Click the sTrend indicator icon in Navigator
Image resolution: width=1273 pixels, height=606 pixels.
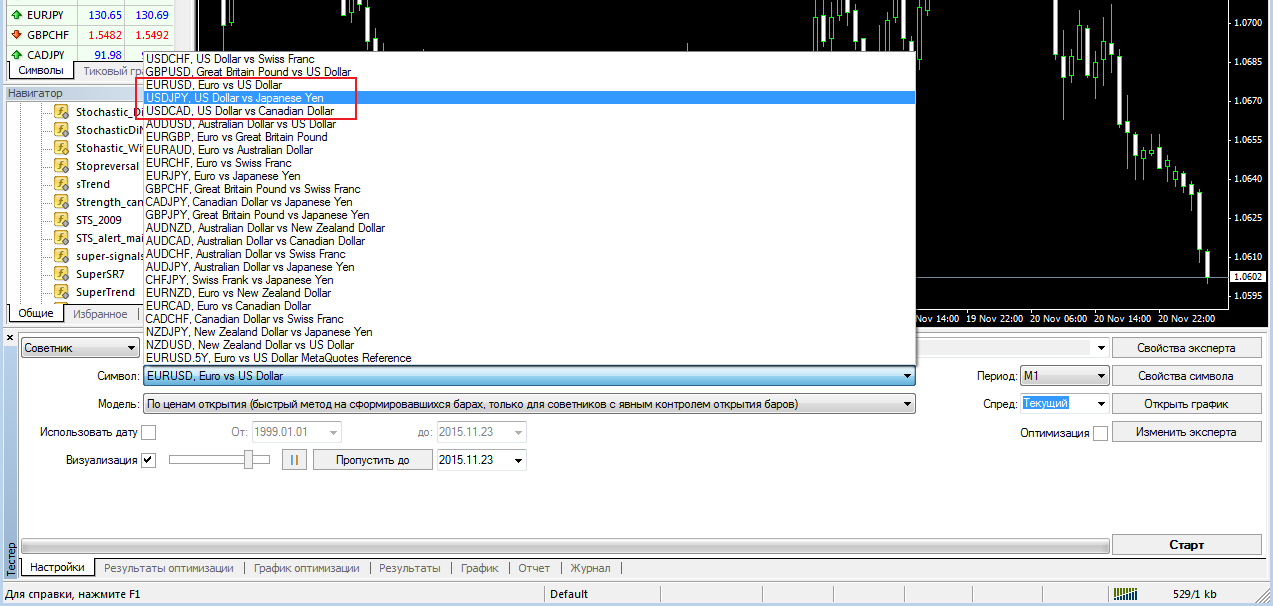click(62, 184)
